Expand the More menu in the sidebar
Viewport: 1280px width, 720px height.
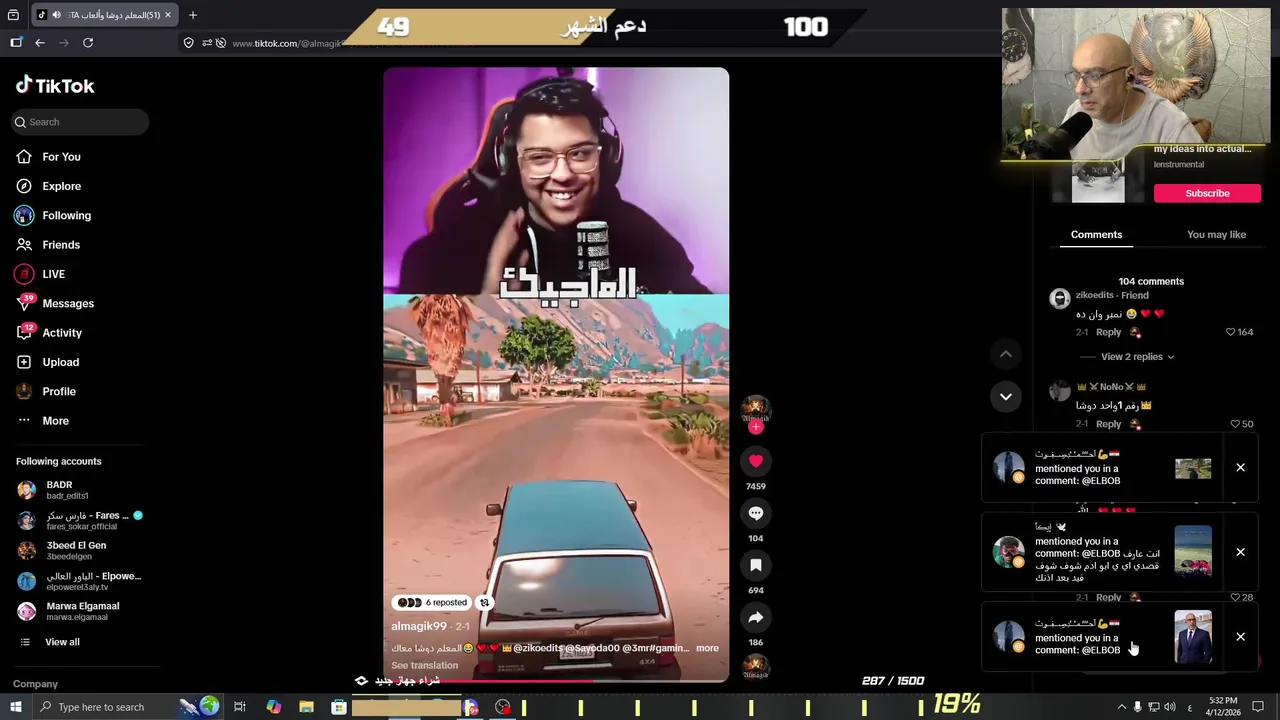55,421
